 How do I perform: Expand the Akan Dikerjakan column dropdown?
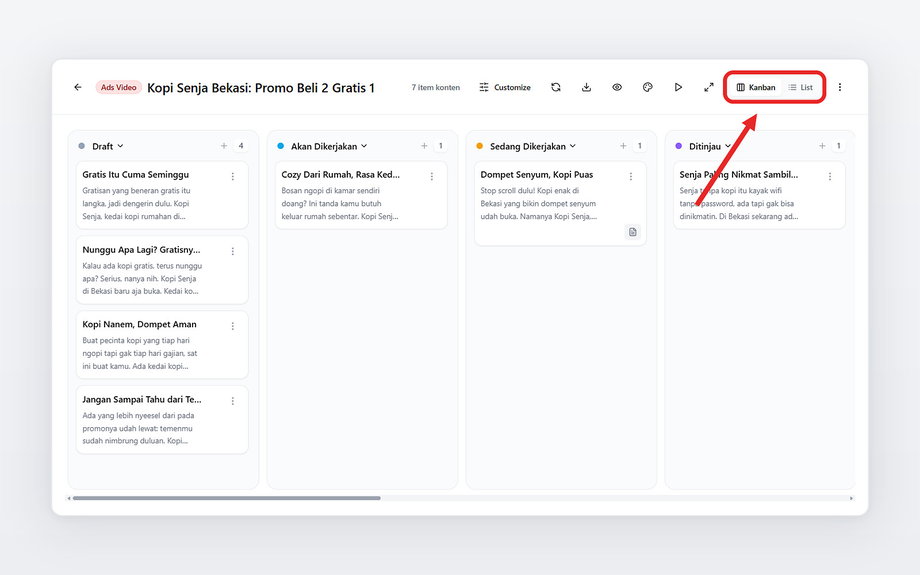364,146
